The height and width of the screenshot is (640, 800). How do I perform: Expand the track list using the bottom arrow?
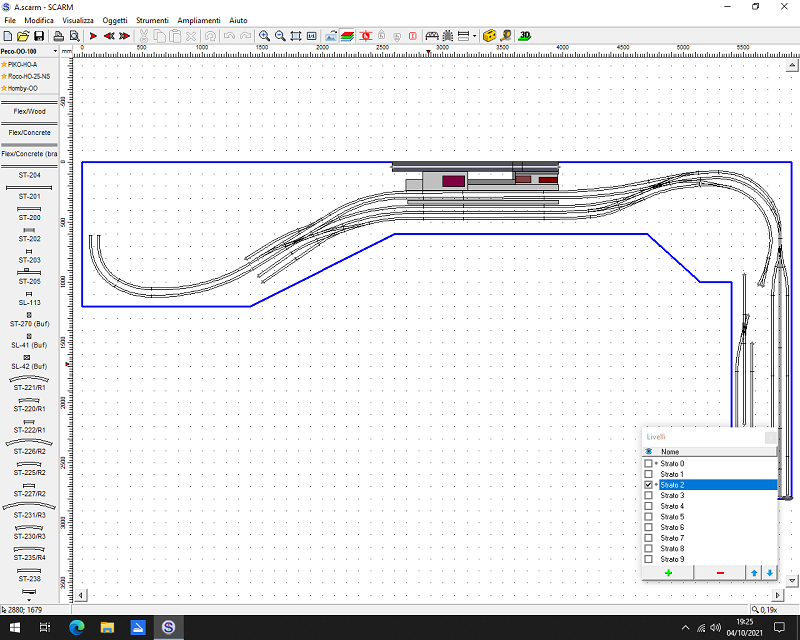(29, 599)
